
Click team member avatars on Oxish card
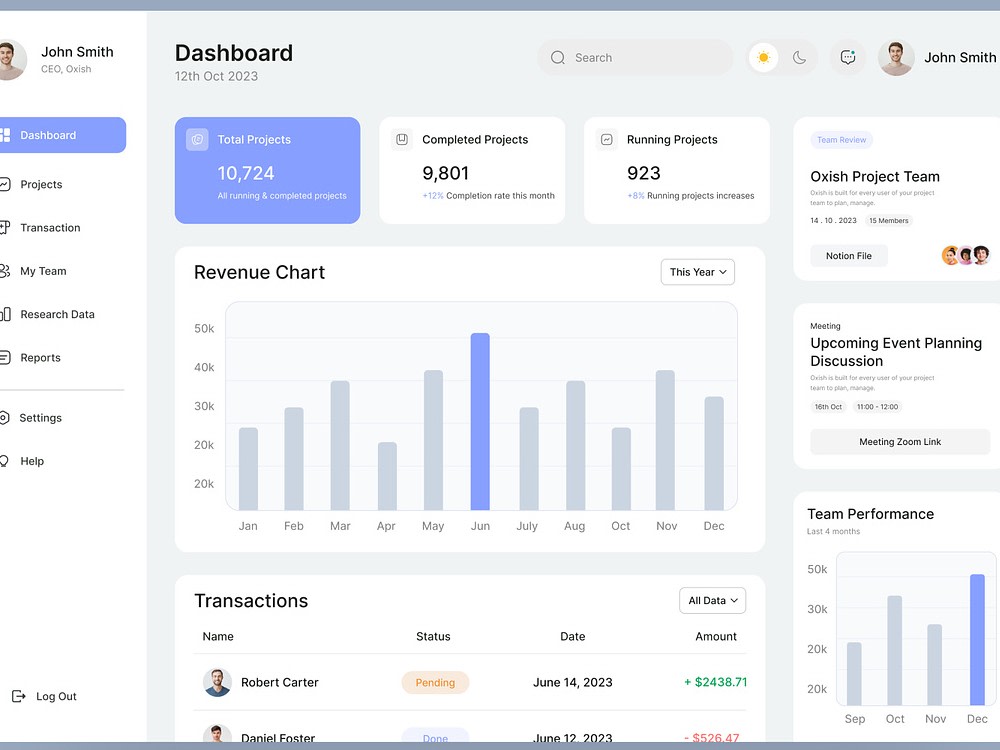tap(966, 255)
